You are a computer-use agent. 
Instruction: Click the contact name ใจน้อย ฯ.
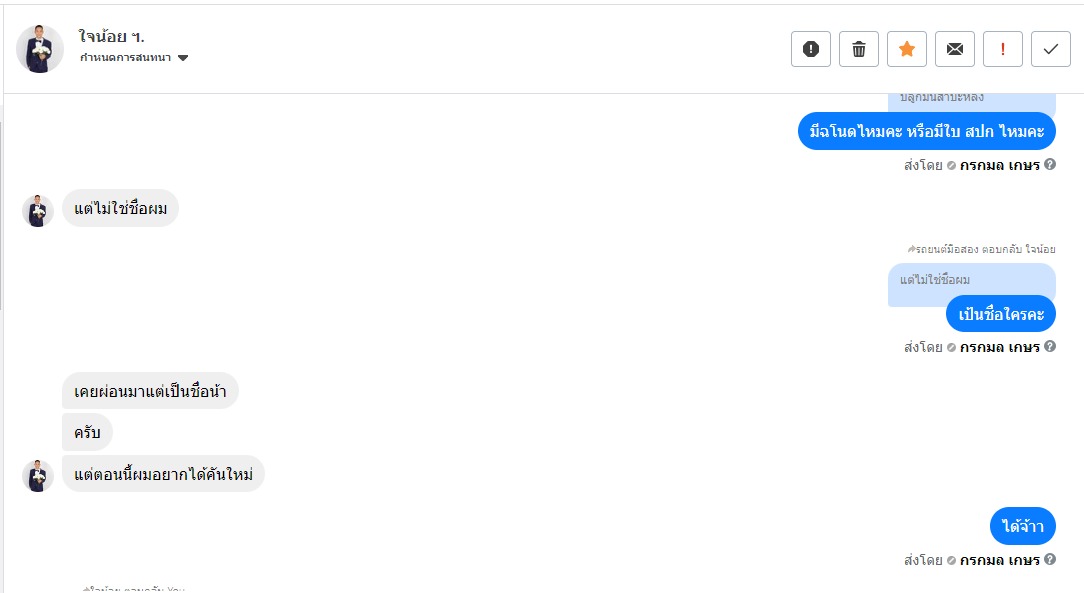(x=111, y=36)
